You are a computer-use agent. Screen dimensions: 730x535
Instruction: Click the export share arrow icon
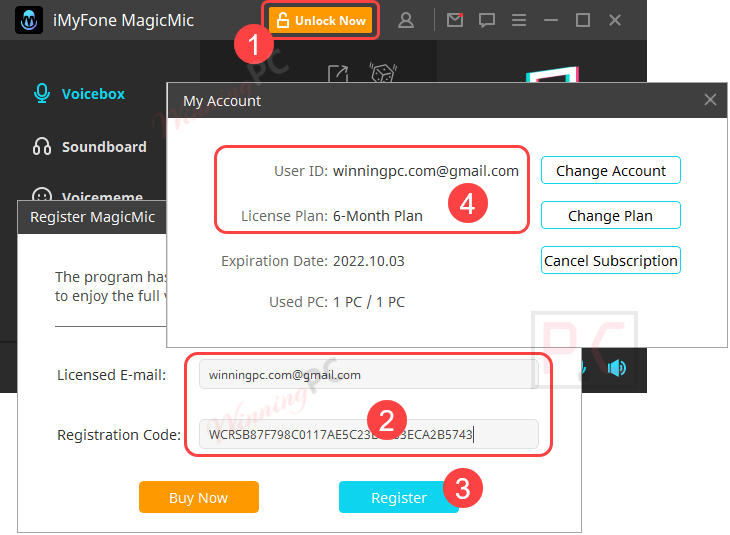(x=337, y=73)
